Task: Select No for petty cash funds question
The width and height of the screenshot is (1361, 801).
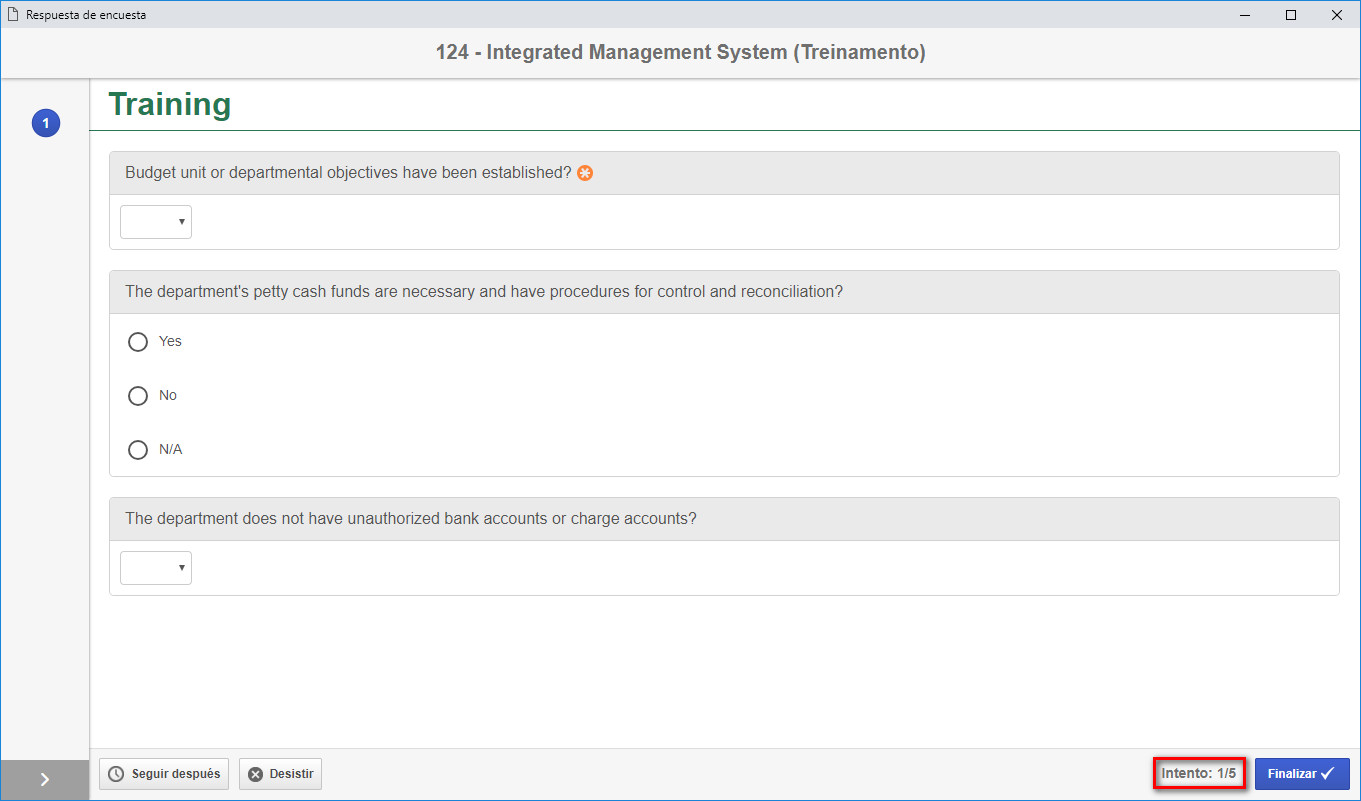Action: (x=138, y=396)
